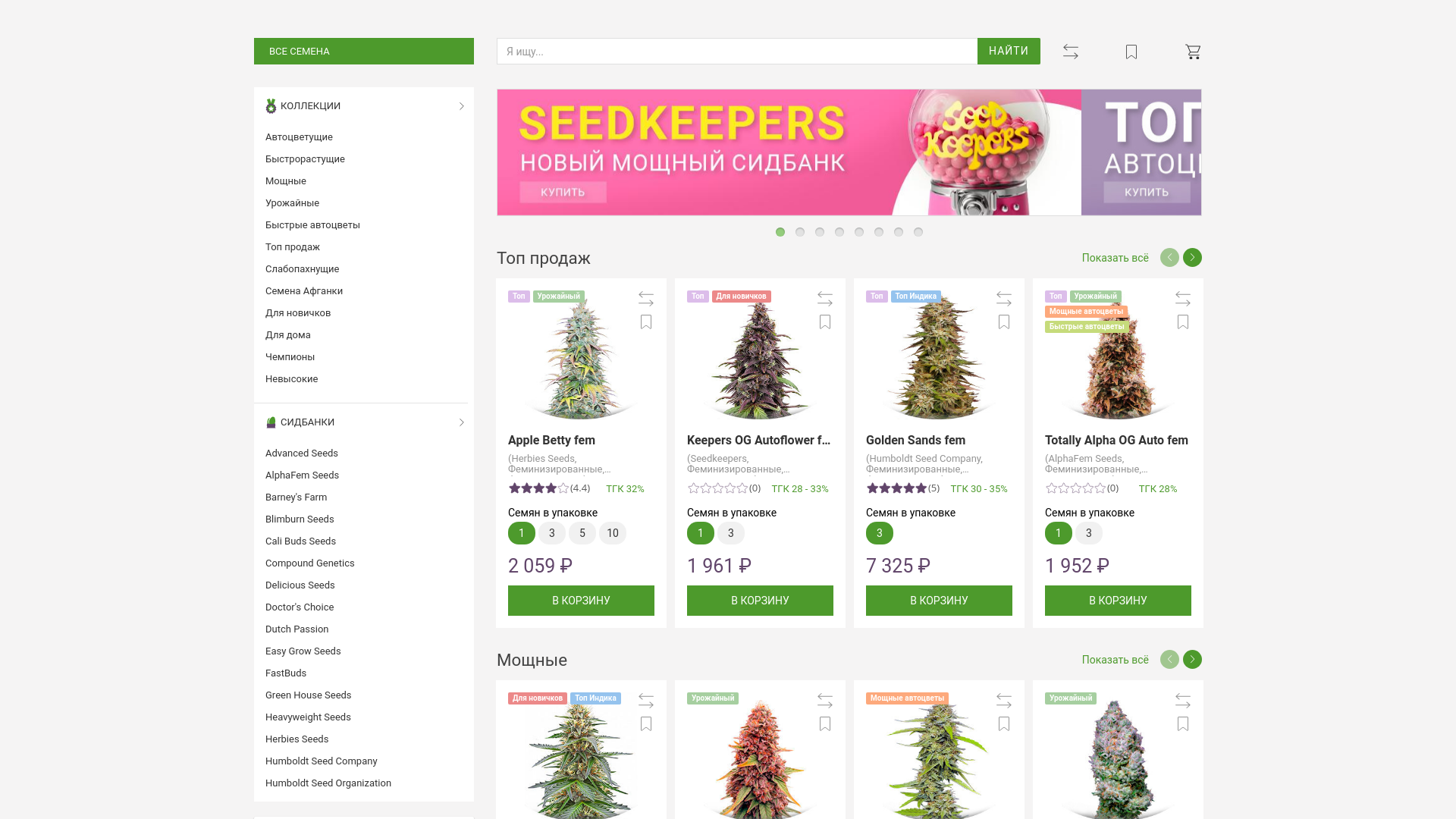
Task: Open the shopping cart icon in header
Action: click(1193, 52)
